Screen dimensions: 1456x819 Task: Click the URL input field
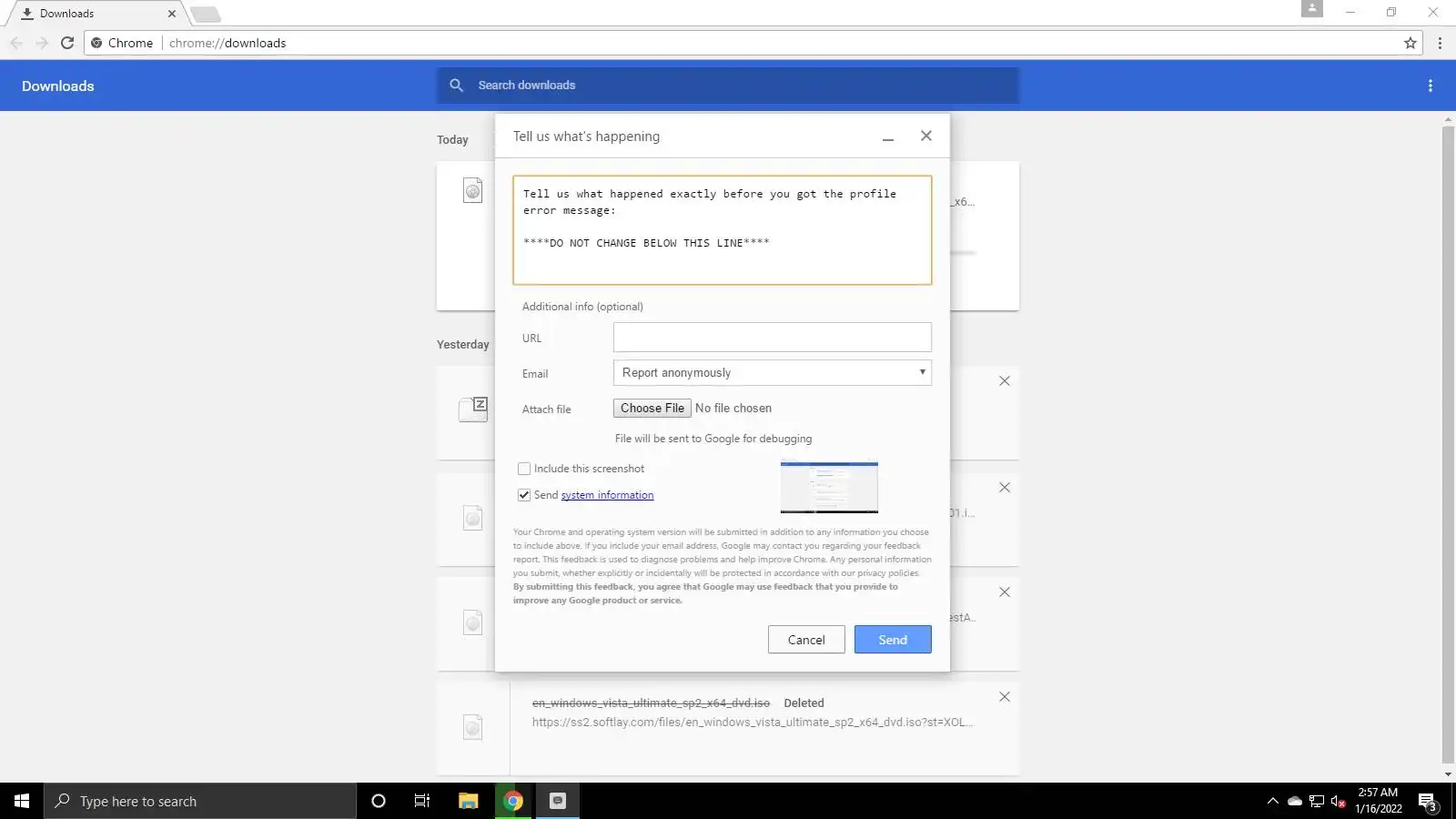(x=773, y=338)
